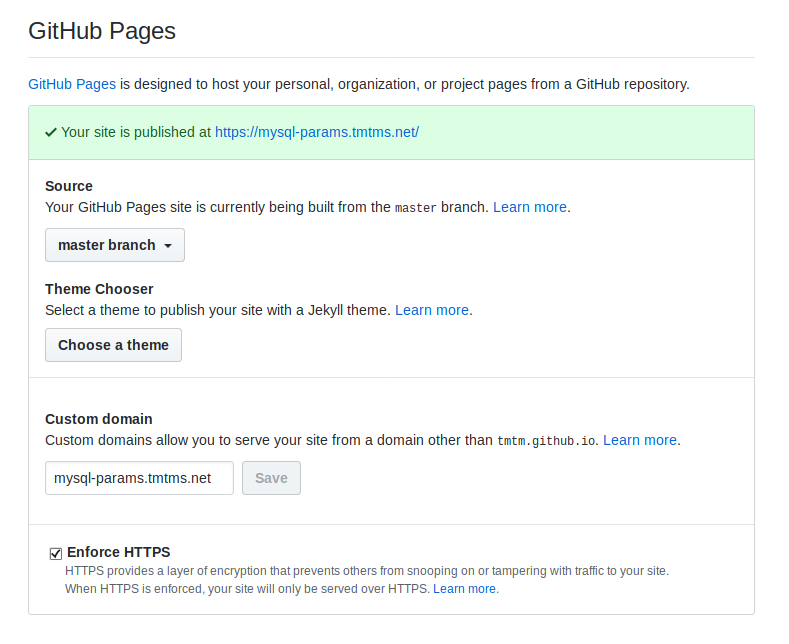This screenshot has height=644, width=789.
Task: Click the green checkmark published icon
Action: pyautogui.click(x=51, y=132)
